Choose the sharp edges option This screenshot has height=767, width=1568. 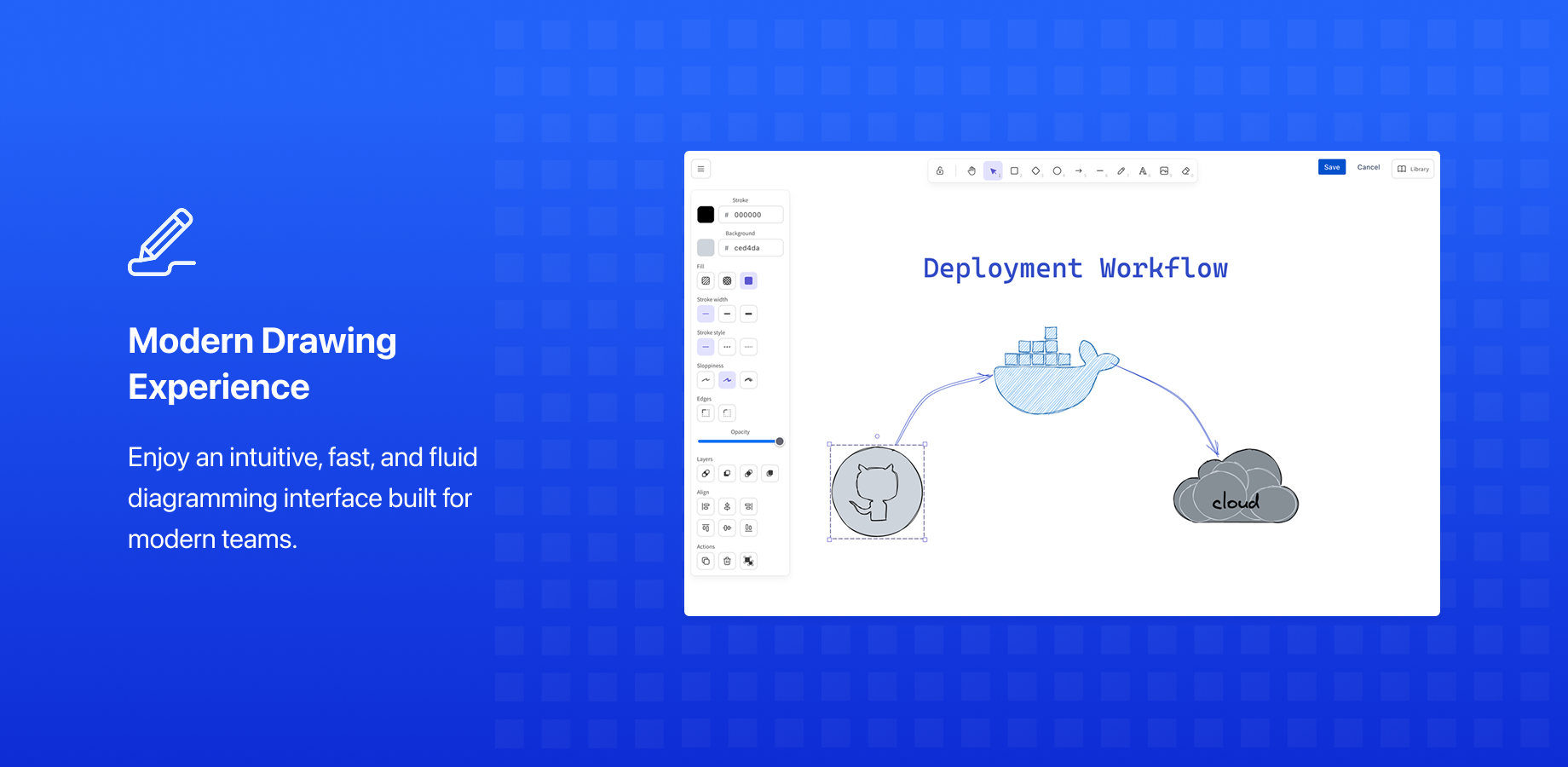coord(706,412)
